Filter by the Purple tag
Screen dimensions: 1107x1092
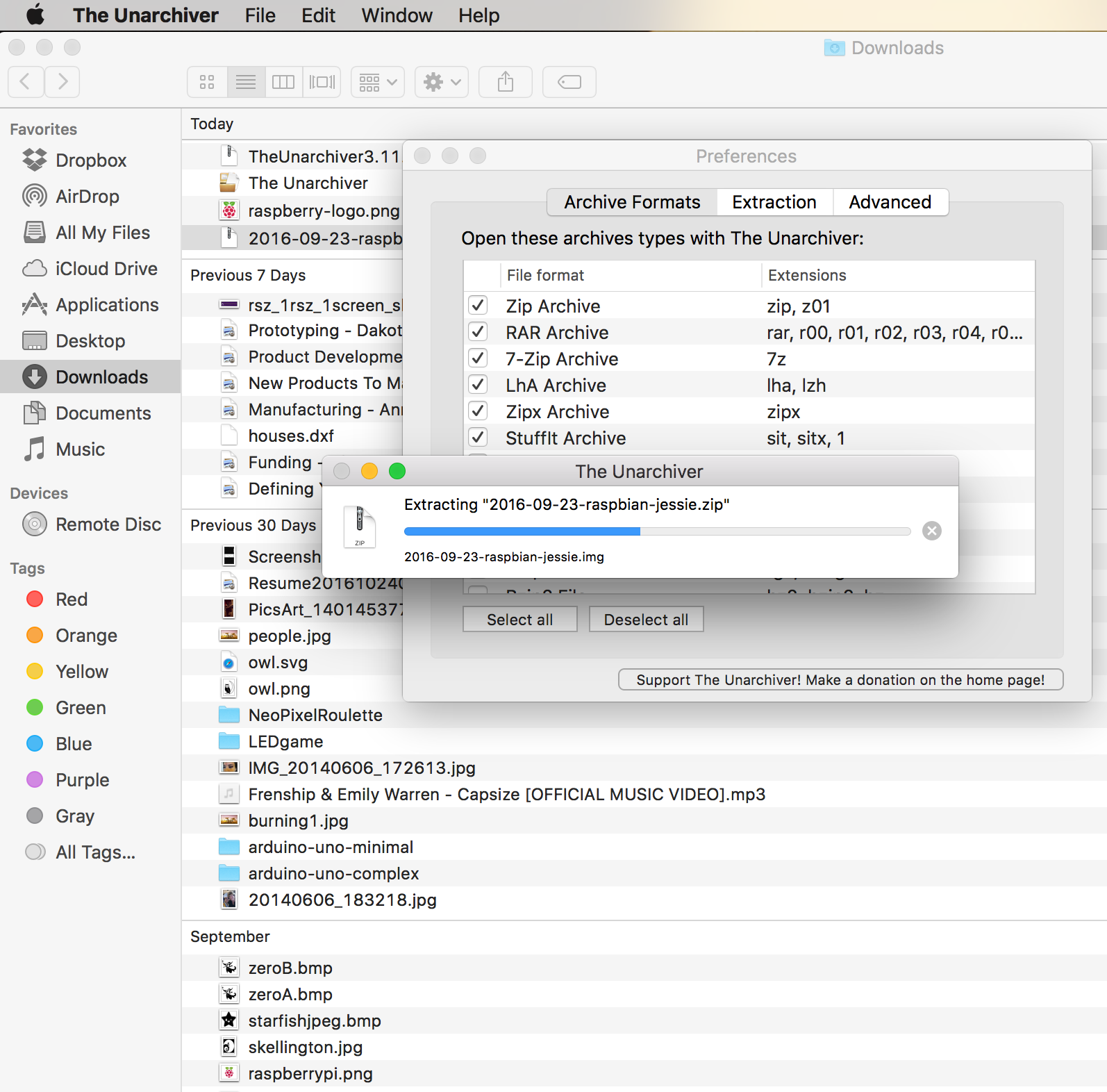tap(90, 780)
